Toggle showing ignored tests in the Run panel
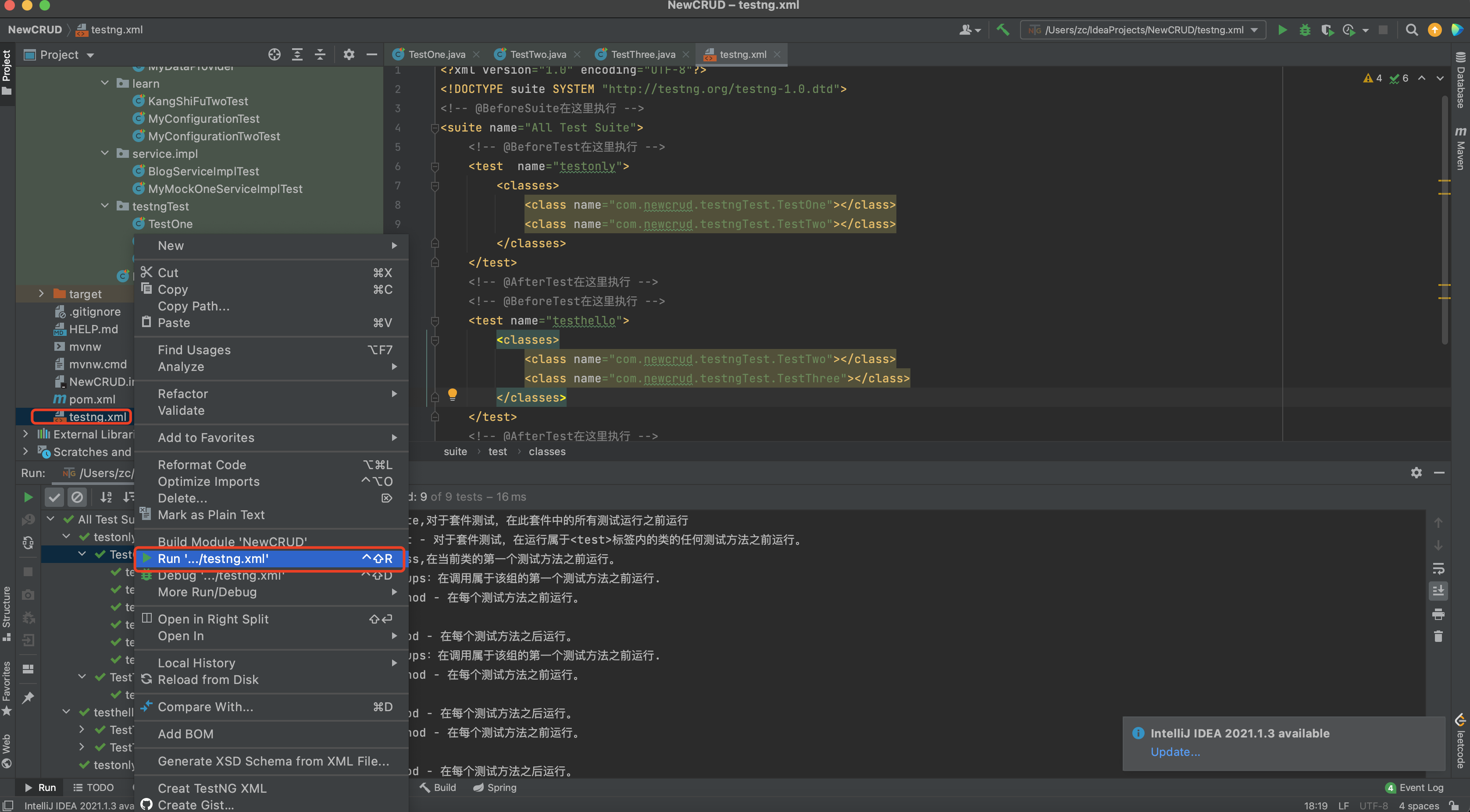The width and height of the screenshot is (1470, 812). [78, 497]
